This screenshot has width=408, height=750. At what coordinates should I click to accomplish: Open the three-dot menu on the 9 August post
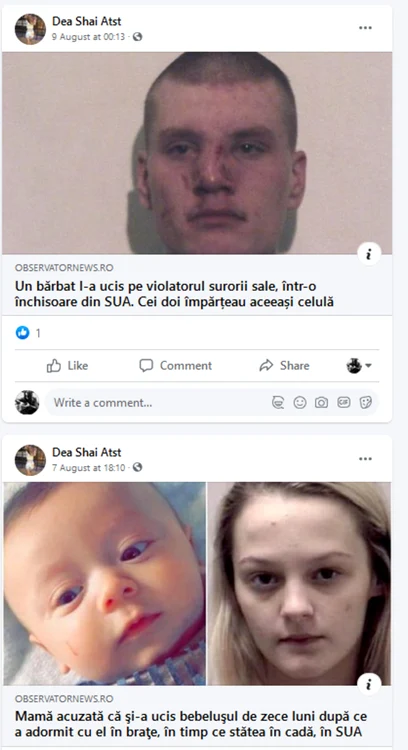(365, 28)
